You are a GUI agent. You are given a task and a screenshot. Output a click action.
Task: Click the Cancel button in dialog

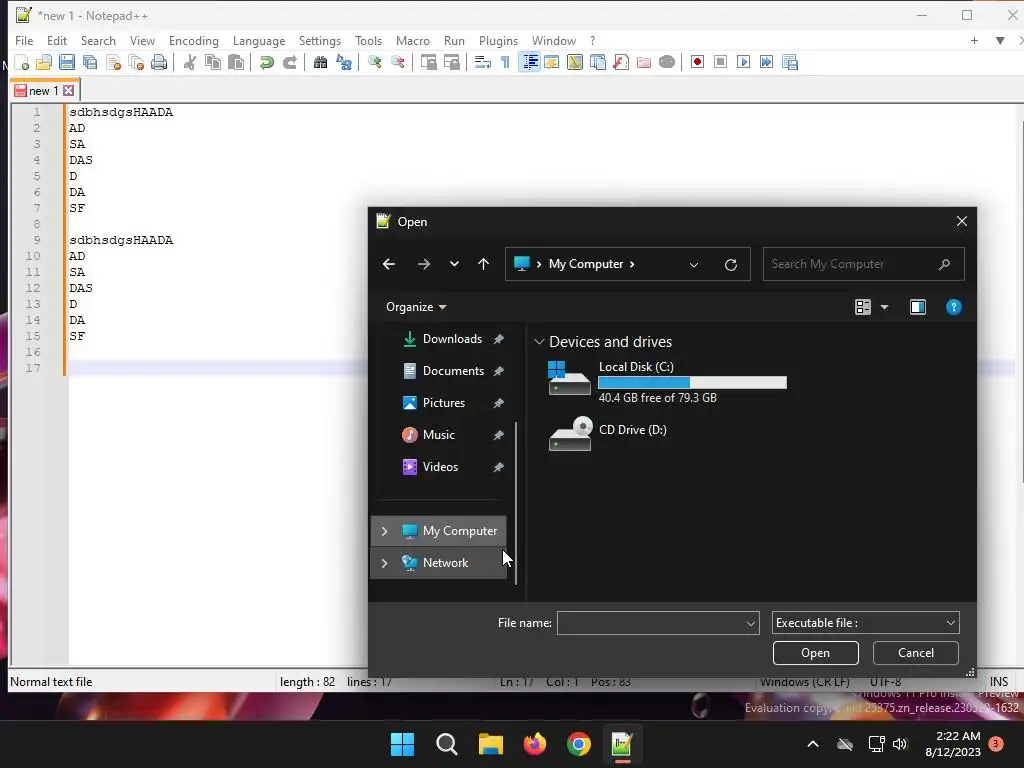pyautogui.click(x=916, y=653)
